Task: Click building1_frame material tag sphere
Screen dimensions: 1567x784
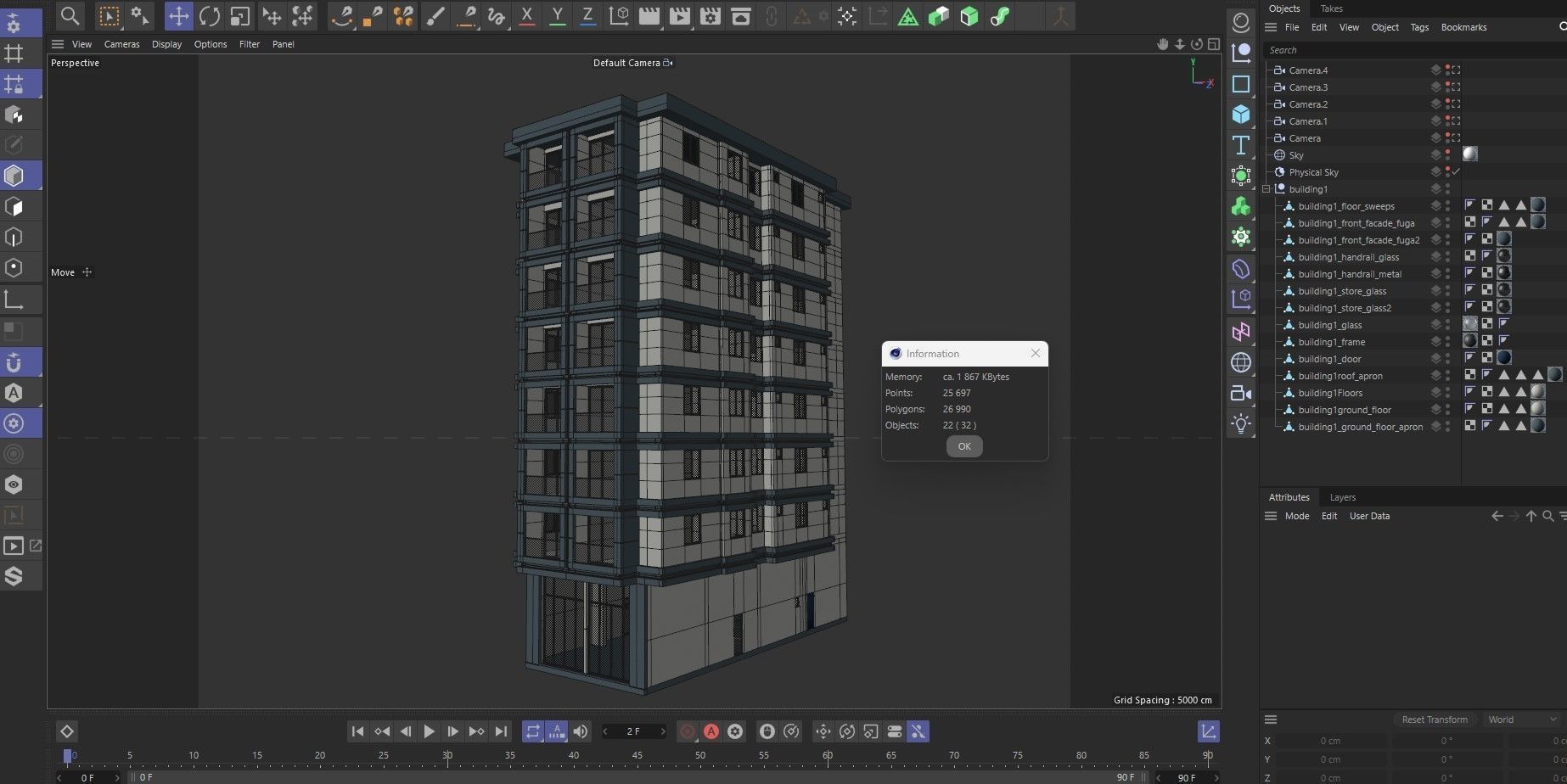Action: pyautogui.click(x=1470, y=341)
